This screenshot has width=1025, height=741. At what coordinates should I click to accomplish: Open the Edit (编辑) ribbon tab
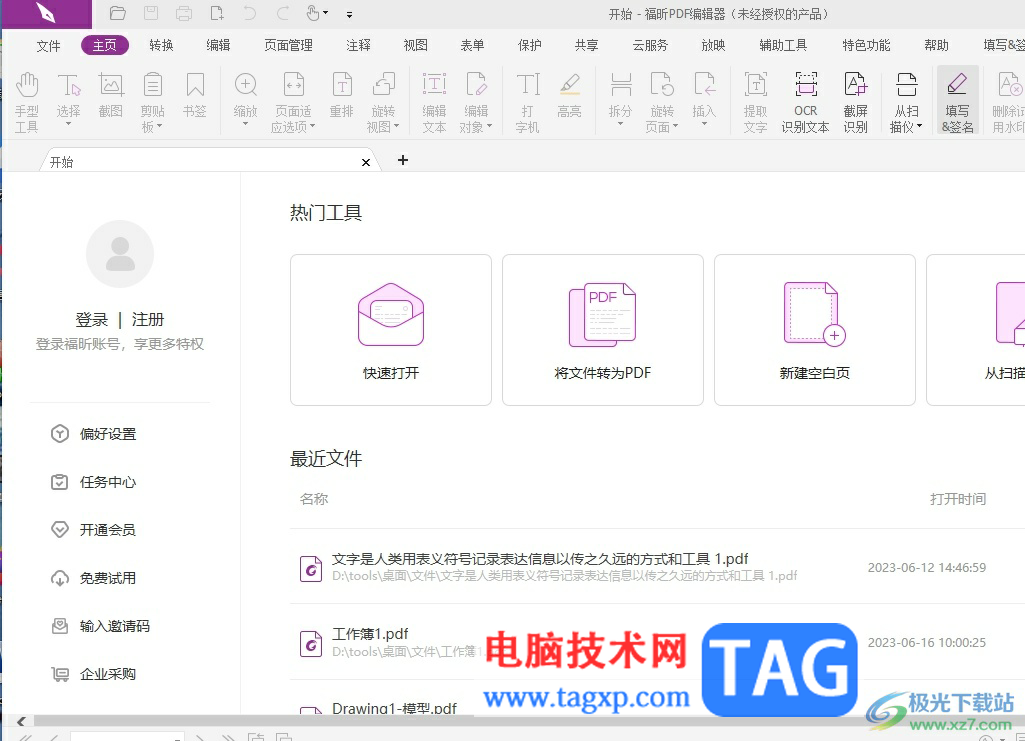pyautogui.click(x=218, y=45)
